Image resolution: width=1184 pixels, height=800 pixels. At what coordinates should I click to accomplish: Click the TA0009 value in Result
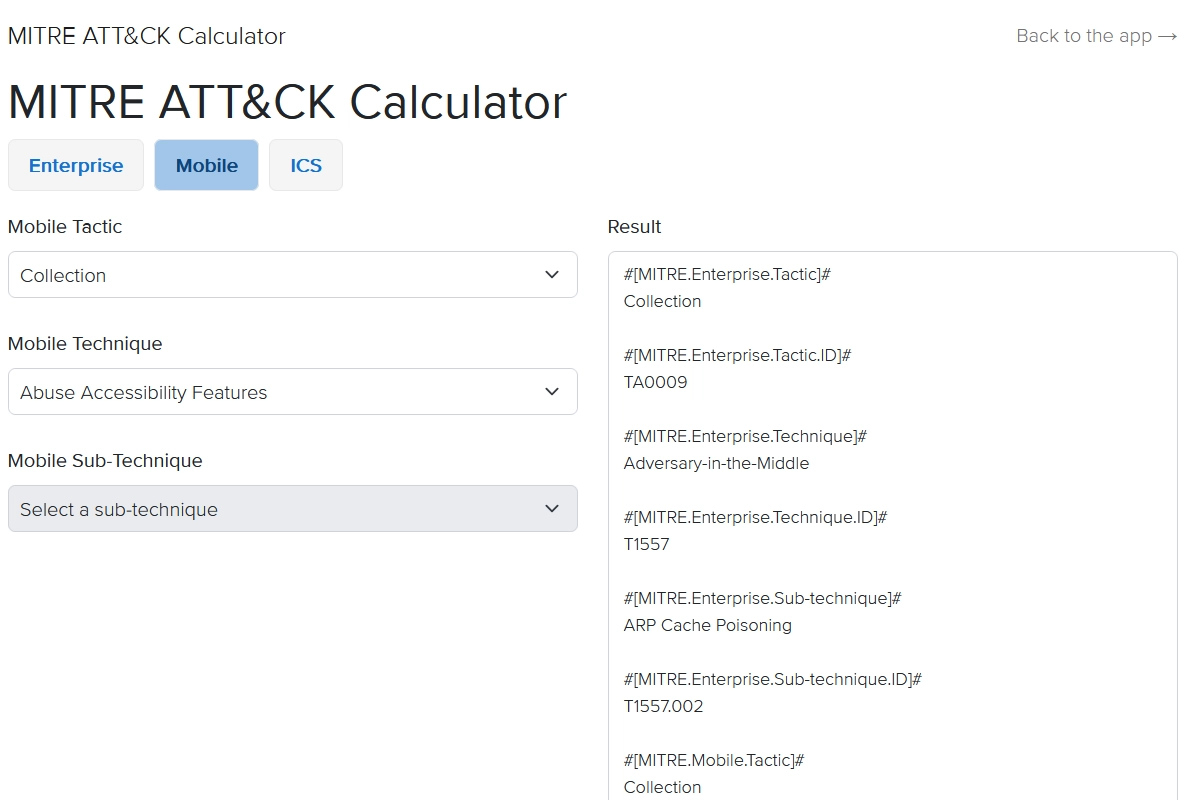[x=655, y=382]
